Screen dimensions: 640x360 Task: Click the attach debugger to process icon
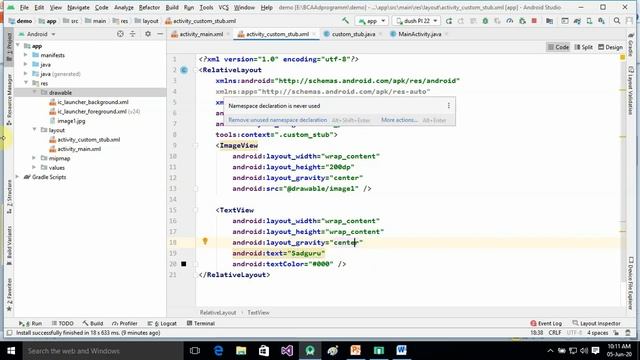click(x=522, y=21)
